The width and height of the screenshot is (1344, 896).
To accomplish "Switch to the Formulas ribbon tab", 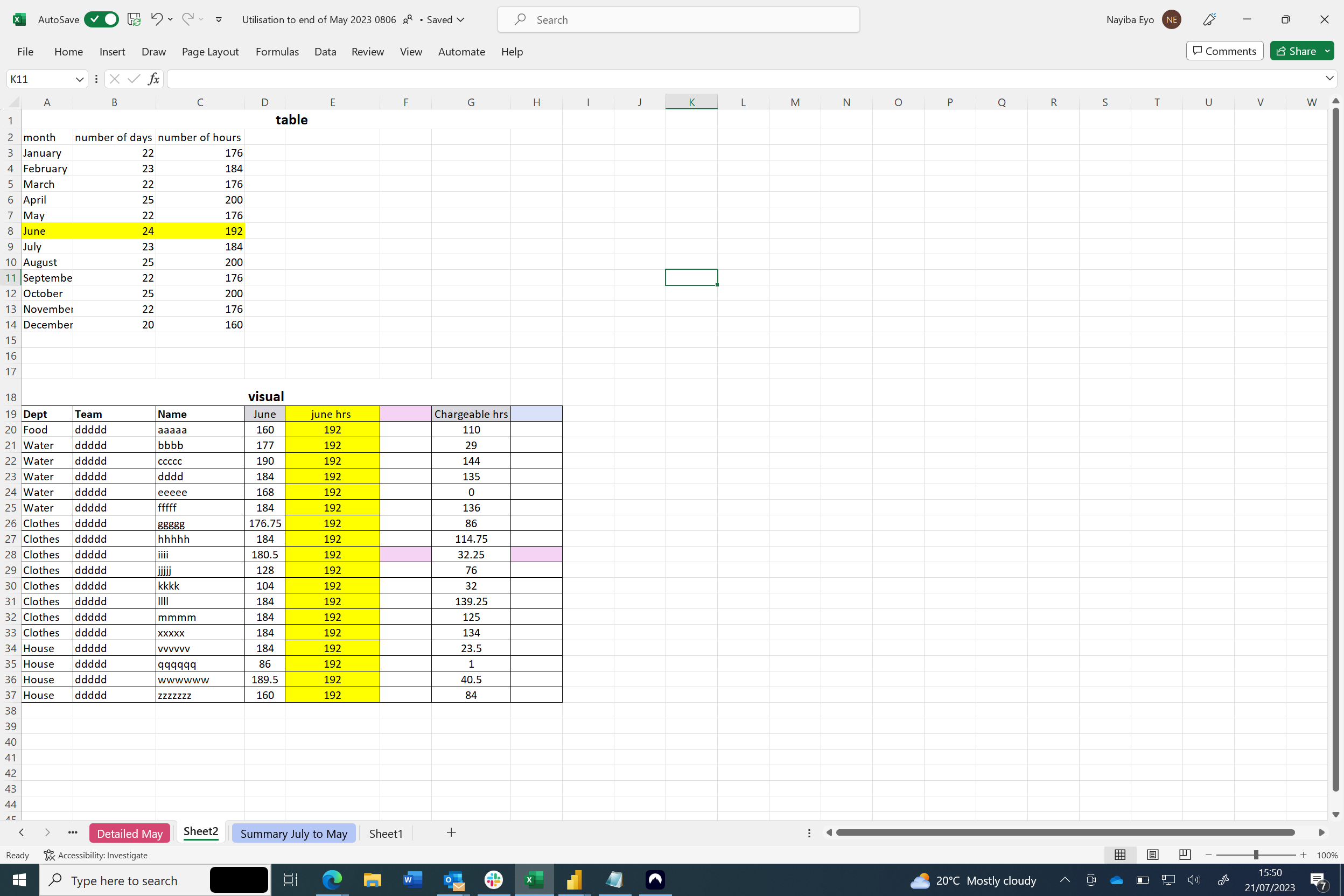I will (277, 52).
